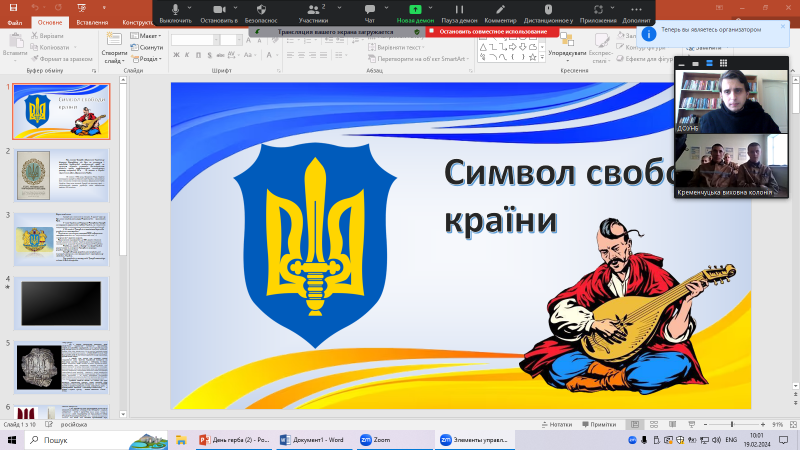Toggle text shadow S button
Screen dimensions: 800x450
[209, 55]
